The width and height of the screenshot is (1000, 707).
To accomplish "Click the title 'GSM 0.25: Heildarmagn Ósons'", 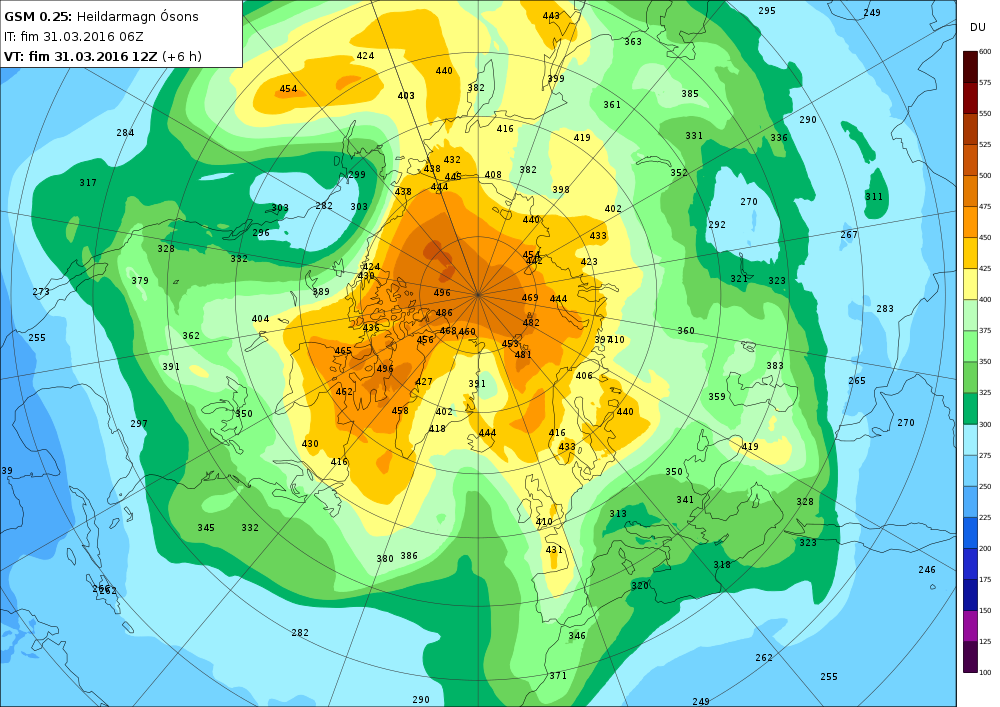I will (101, 17).
